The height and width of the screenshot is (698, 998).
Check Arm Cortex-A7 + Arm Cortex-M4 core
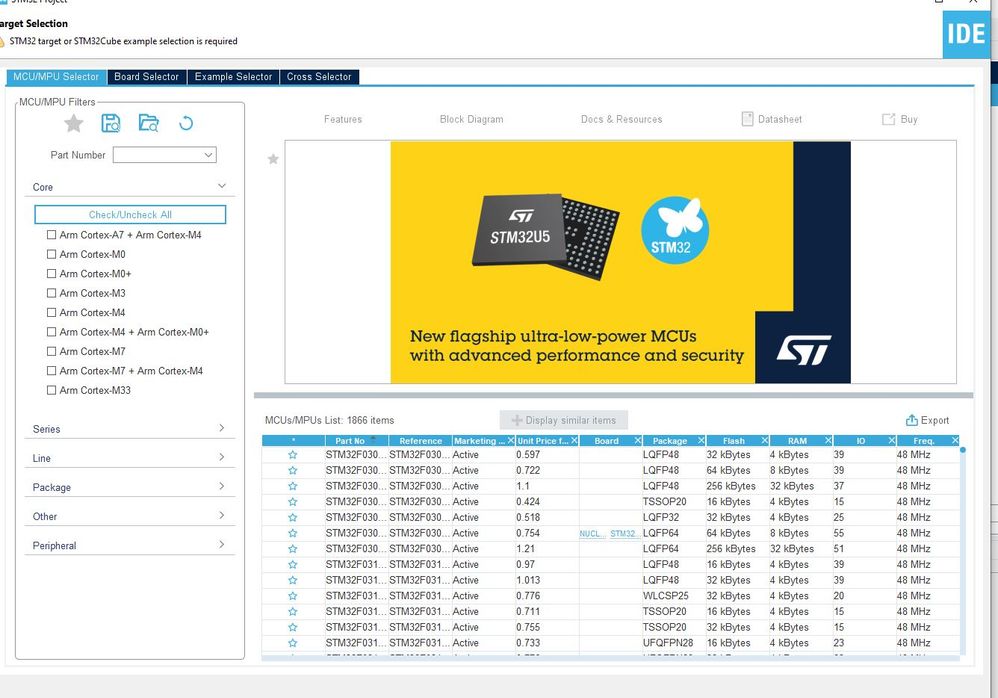(x=52, y=235)
